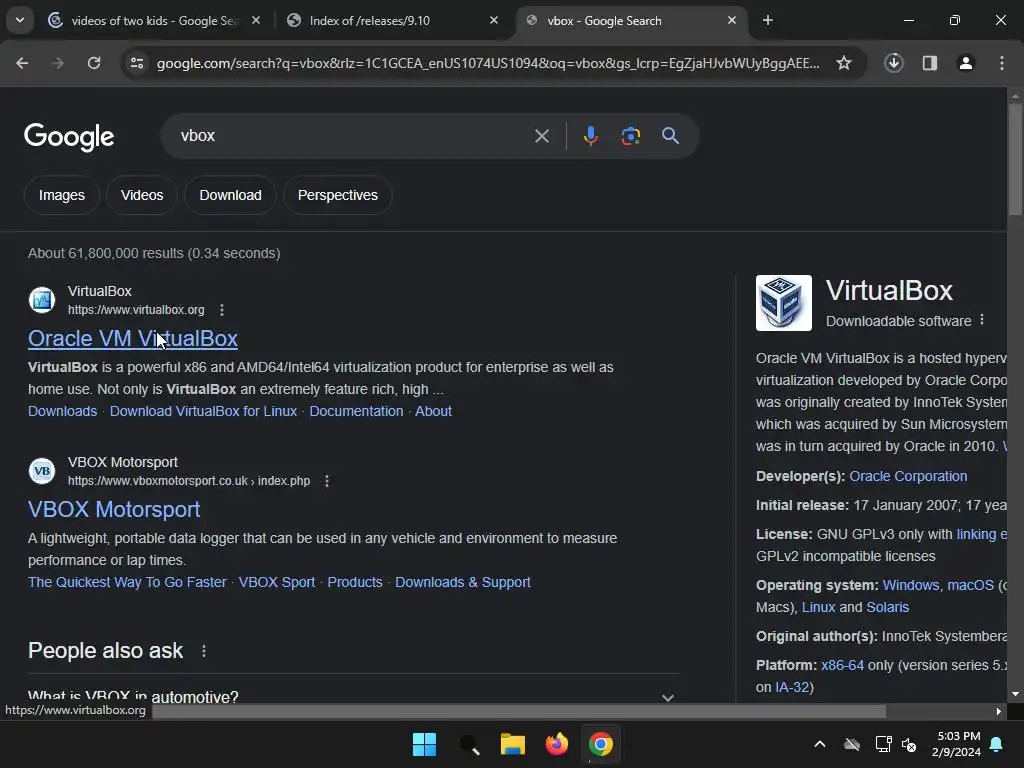1024x768 pixels.
Task: Click the VirtualBox site favicon
Action: (42, 300)
